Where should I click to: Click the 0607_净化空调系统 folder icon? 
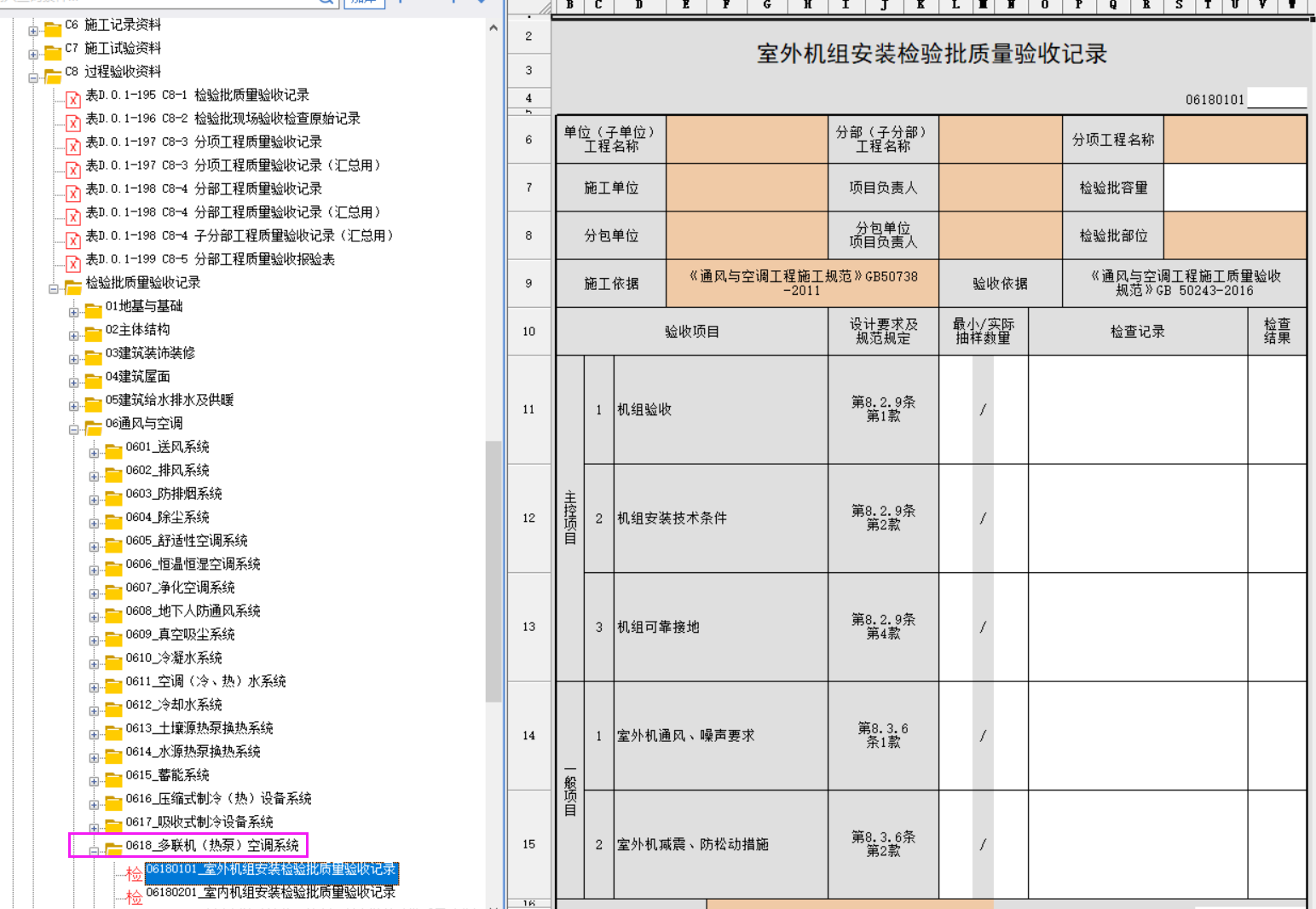point(113,592)
